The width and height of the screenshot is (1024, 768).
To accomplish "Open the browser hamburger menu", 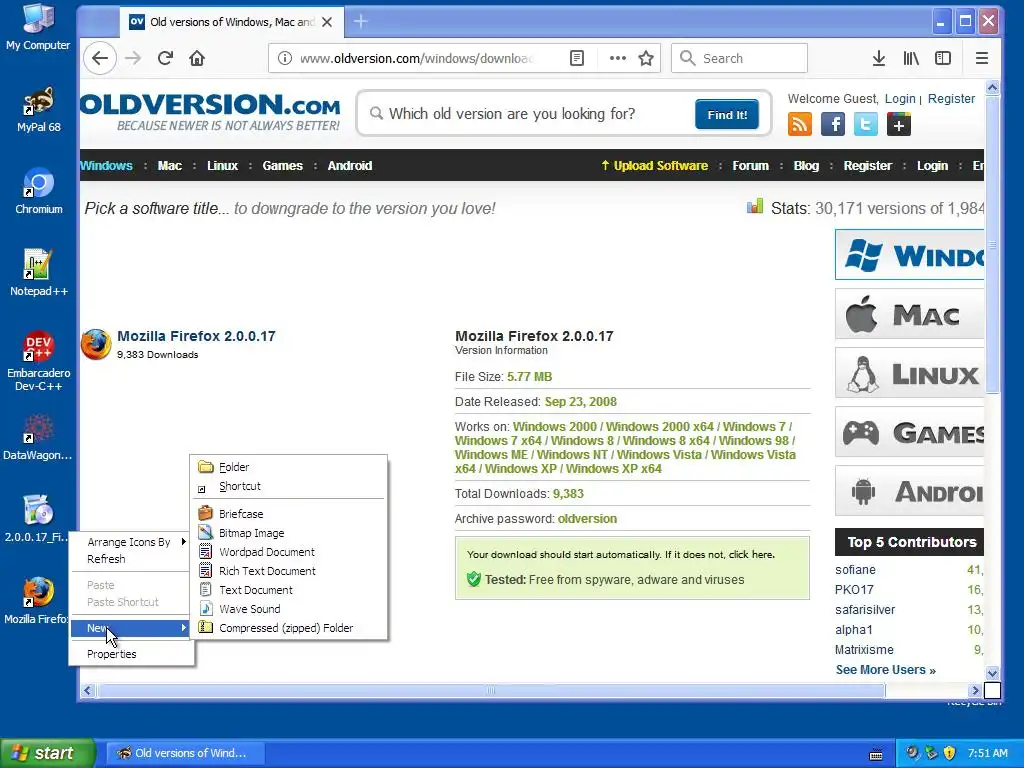I will [982, 58].
